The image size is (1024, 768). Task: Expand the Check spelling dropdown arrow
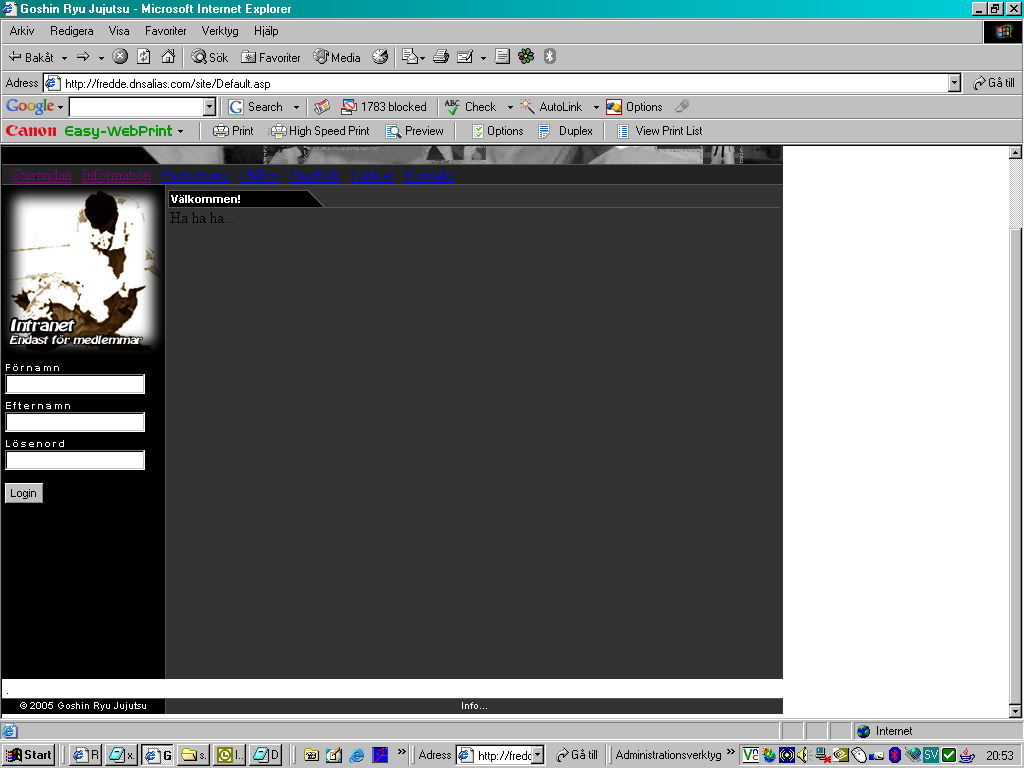[510, 107]
